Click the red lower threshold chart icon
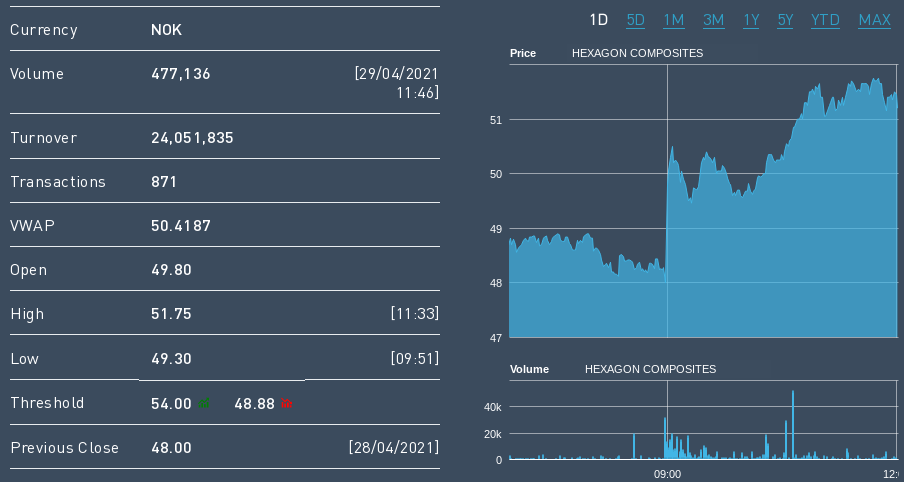The width and height of the screenshot is (904, 482). coord(287,403)
